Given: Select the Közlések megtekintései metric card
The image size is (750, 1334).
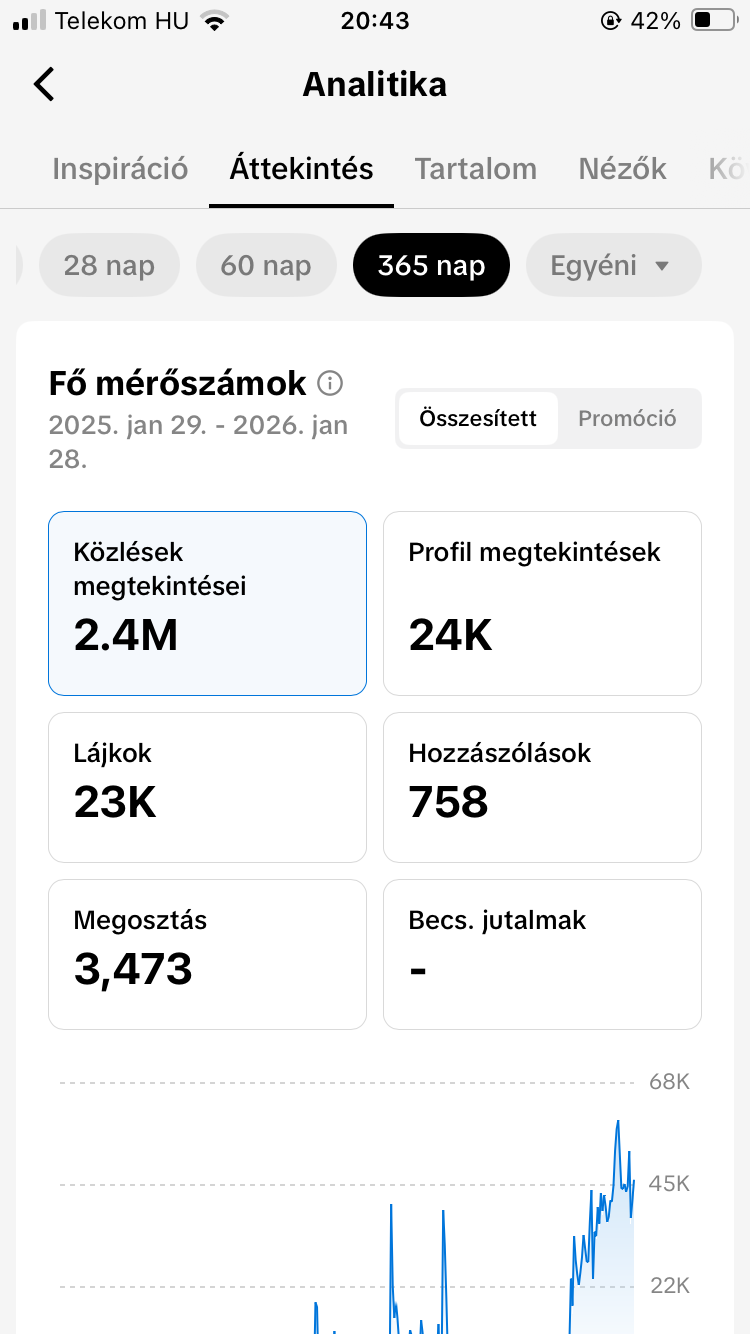Looking at the screenshot, I should click(207, 603).
